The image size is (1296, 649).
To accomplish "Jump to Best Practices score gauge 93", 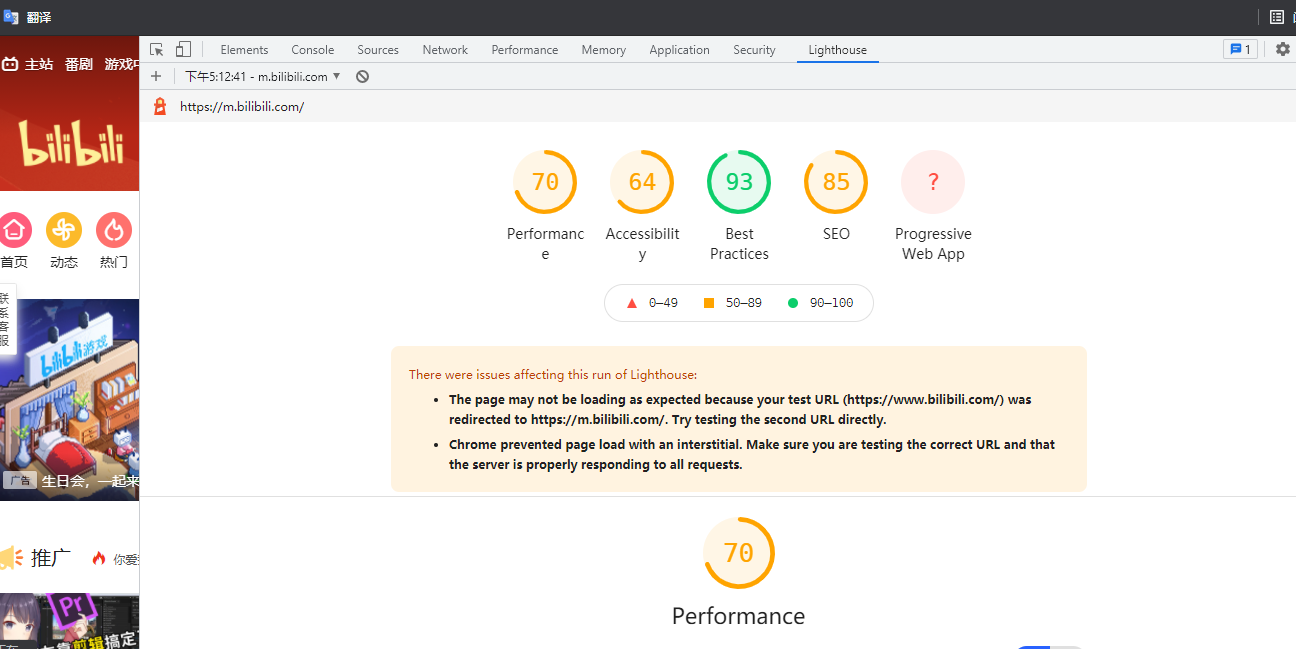I will (739, 182).
